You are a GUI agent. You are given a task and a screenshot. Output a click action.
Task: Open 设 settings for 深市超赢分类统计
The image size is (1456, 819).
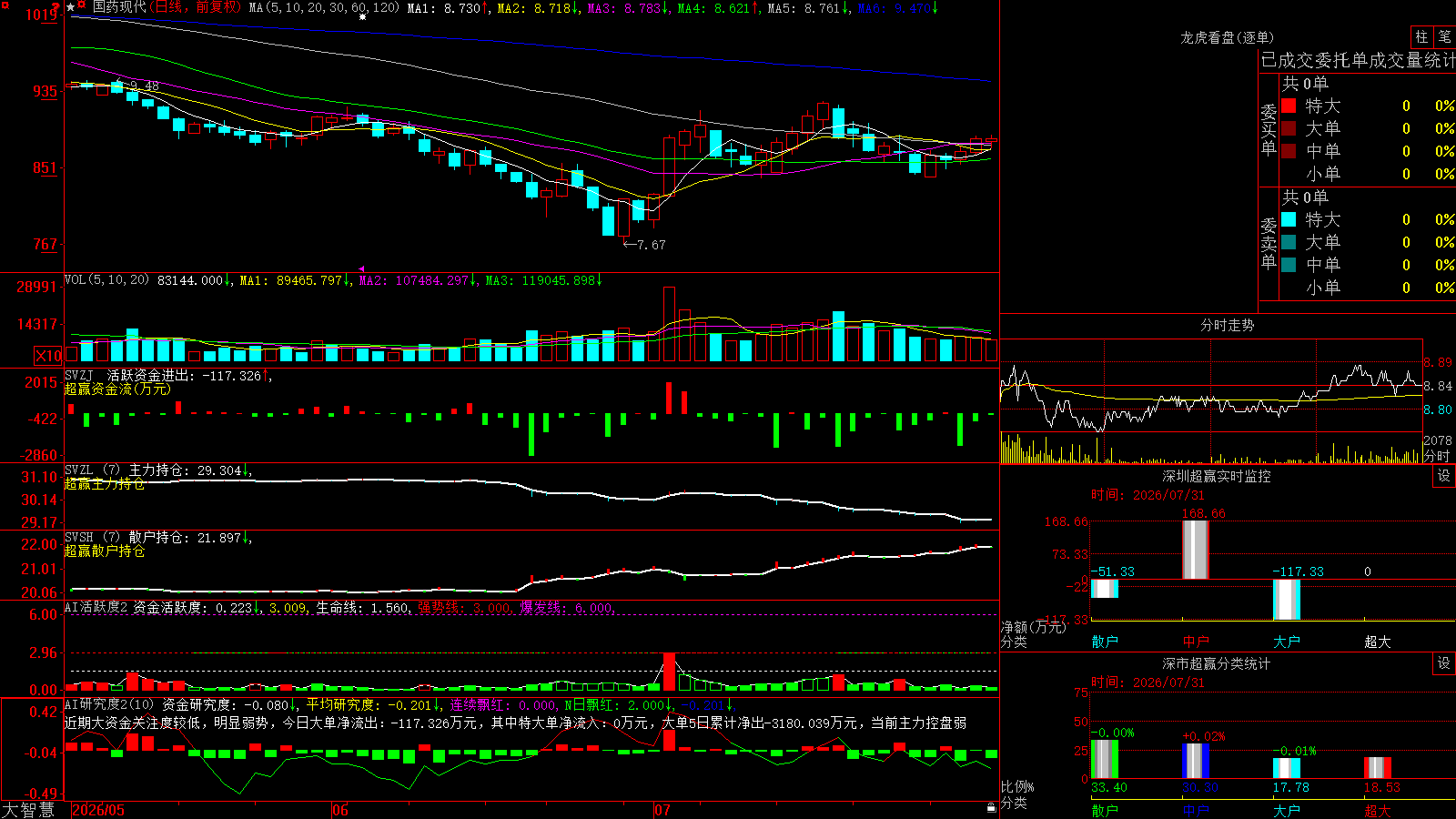[x=1444, y=663]
